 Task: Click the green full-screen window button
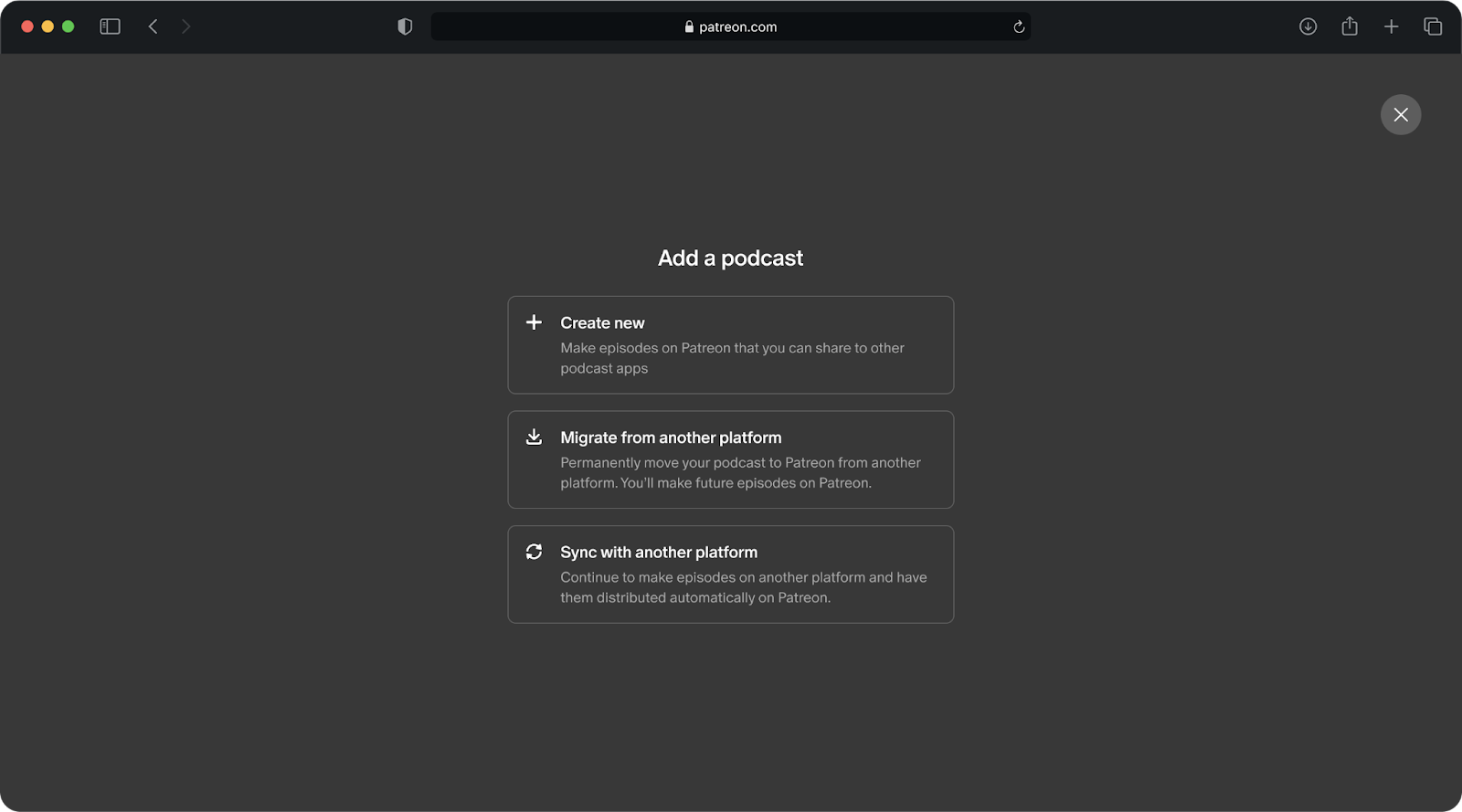click(x=68, y=26)
